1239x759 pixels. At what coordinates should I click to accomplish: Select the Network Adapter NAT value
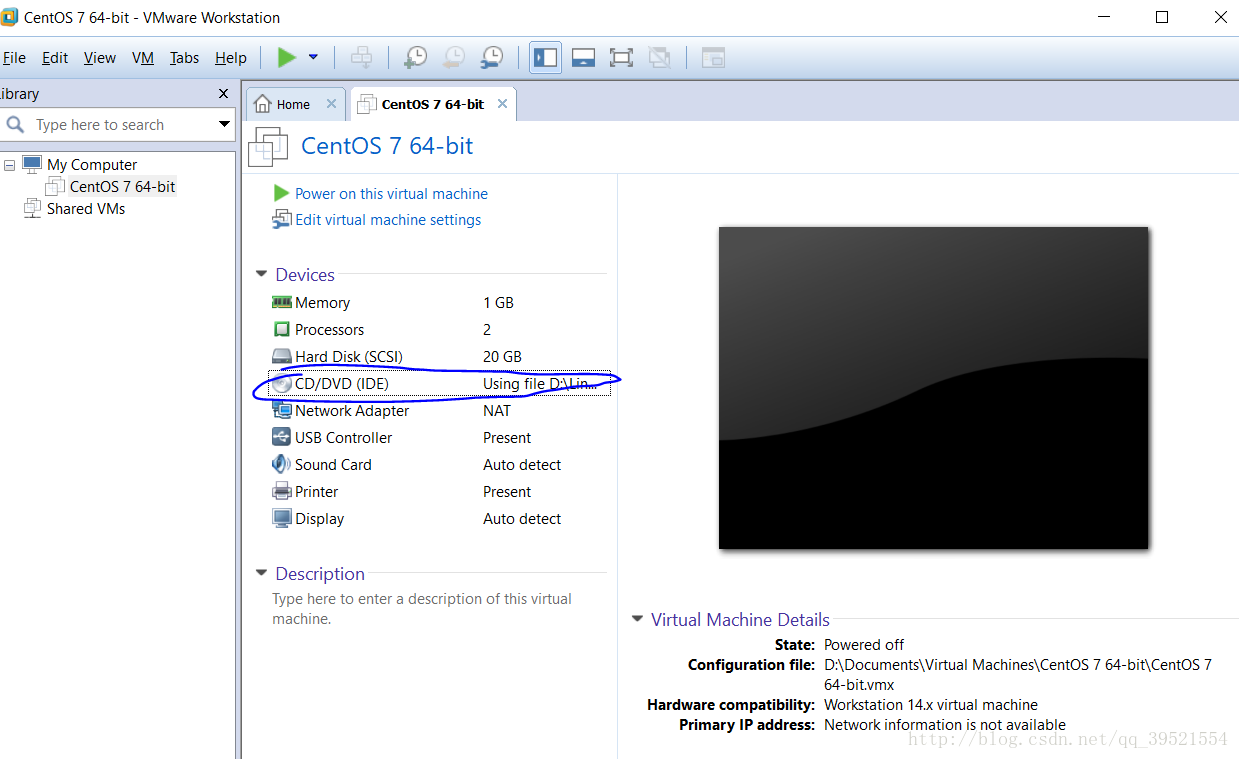click(x=497, y=411)
